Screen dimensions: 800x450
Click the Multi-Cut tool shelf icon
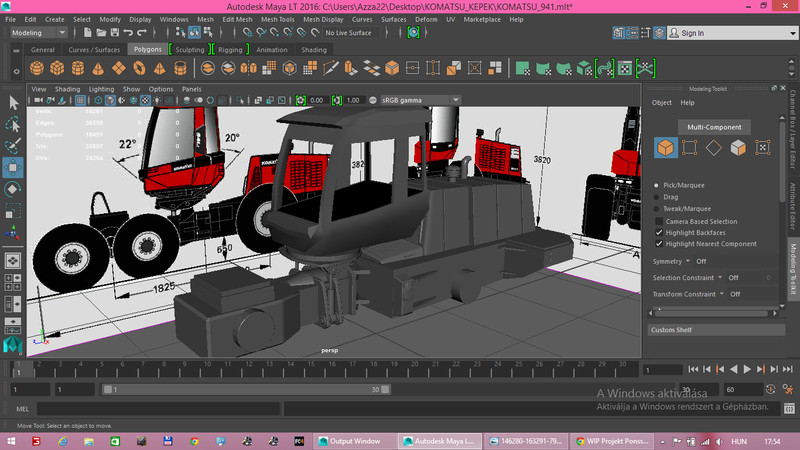pyautogui.click(x=330, y=68)
